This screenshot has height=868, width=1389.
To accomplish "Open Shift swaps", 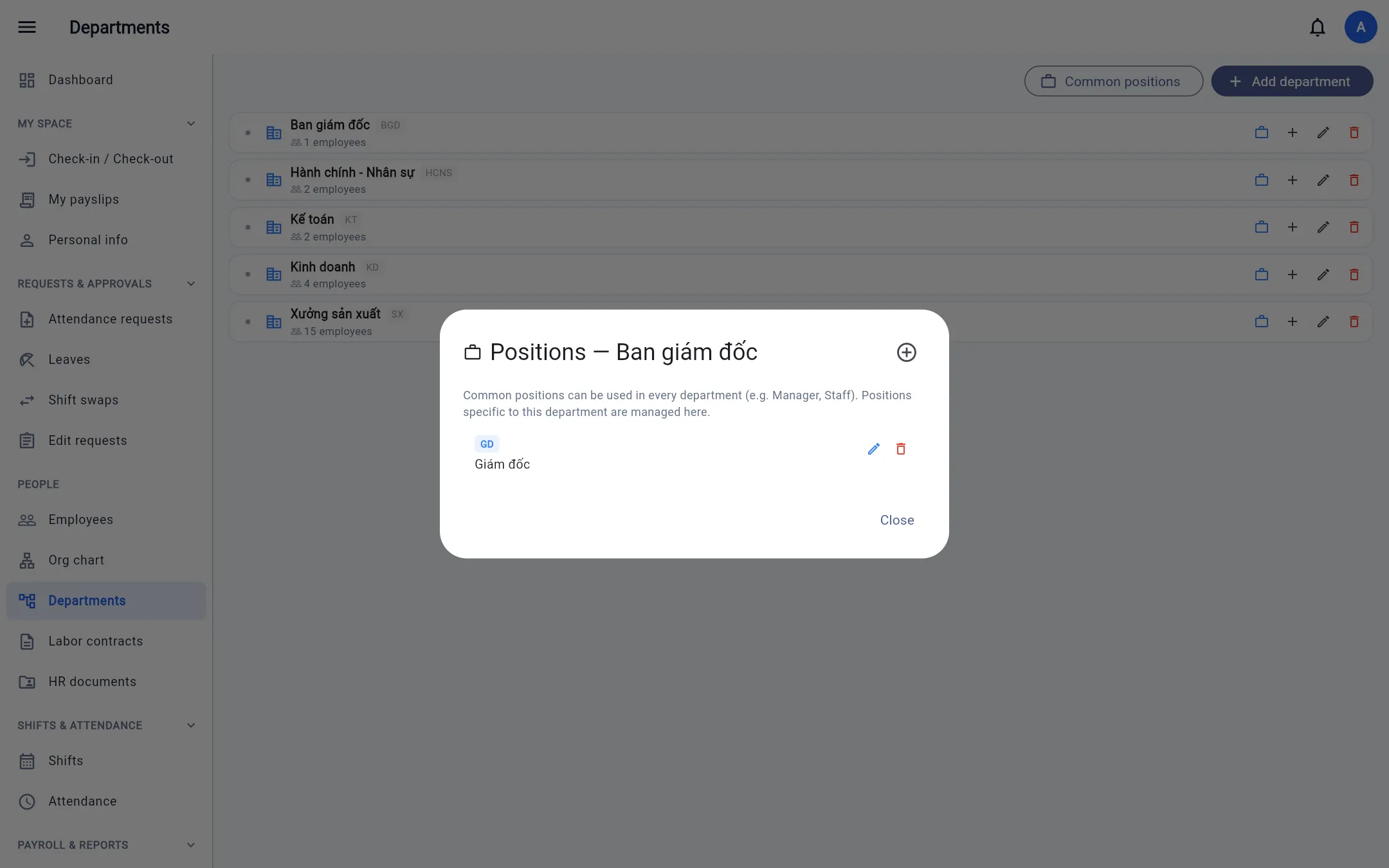I will 106,400.
